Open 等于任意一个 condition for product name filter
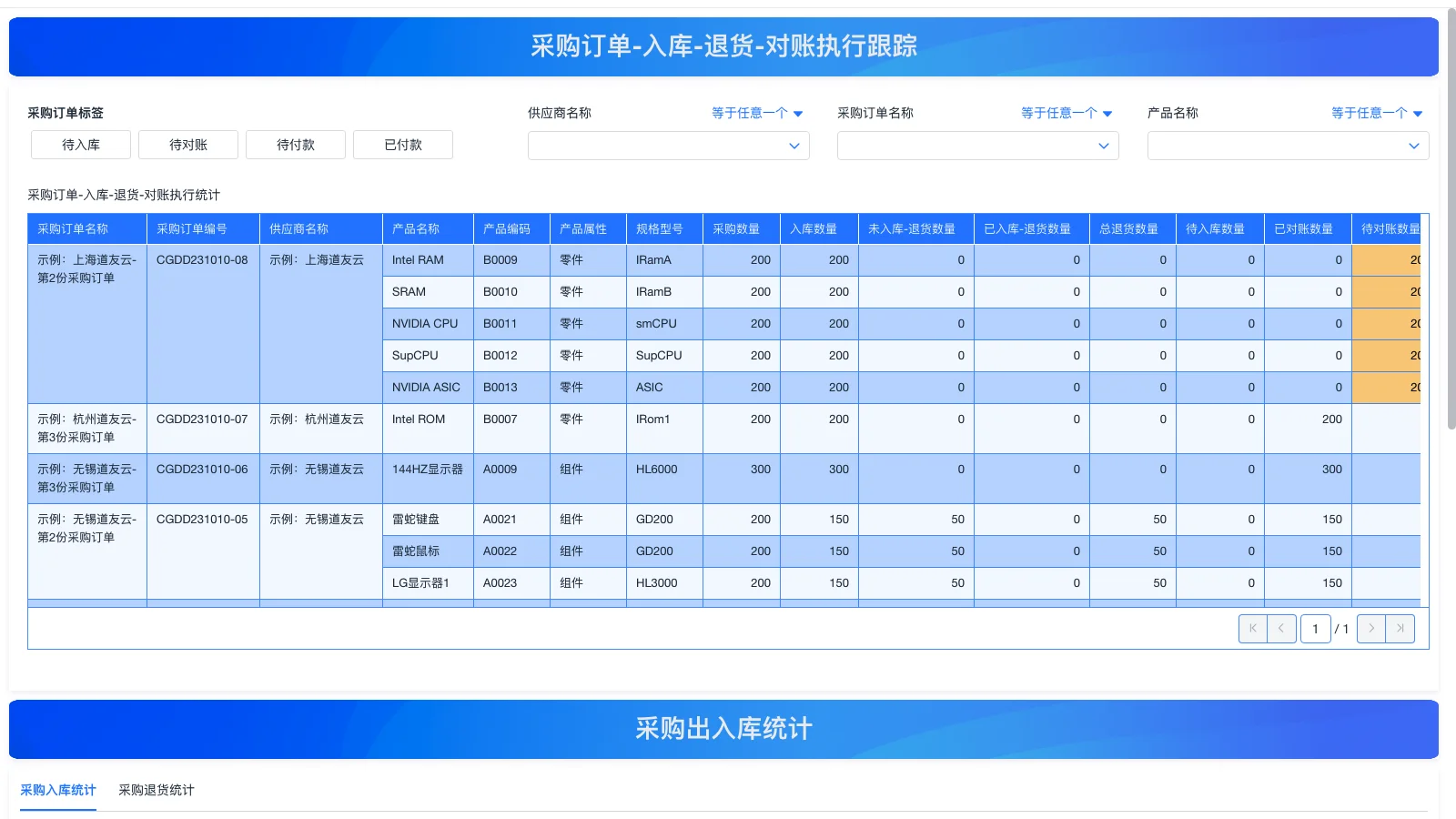This screenshot has height=819, width=1456. click(x=1375, y=113)
